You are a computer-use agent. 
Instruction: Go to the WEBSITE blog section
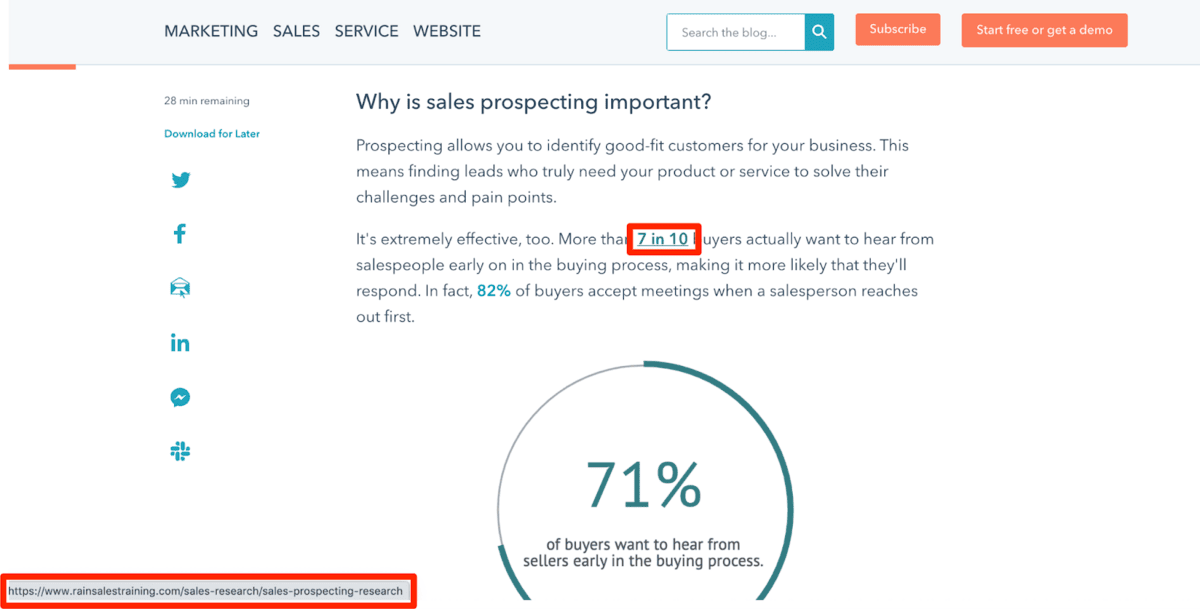pos(447,31)
